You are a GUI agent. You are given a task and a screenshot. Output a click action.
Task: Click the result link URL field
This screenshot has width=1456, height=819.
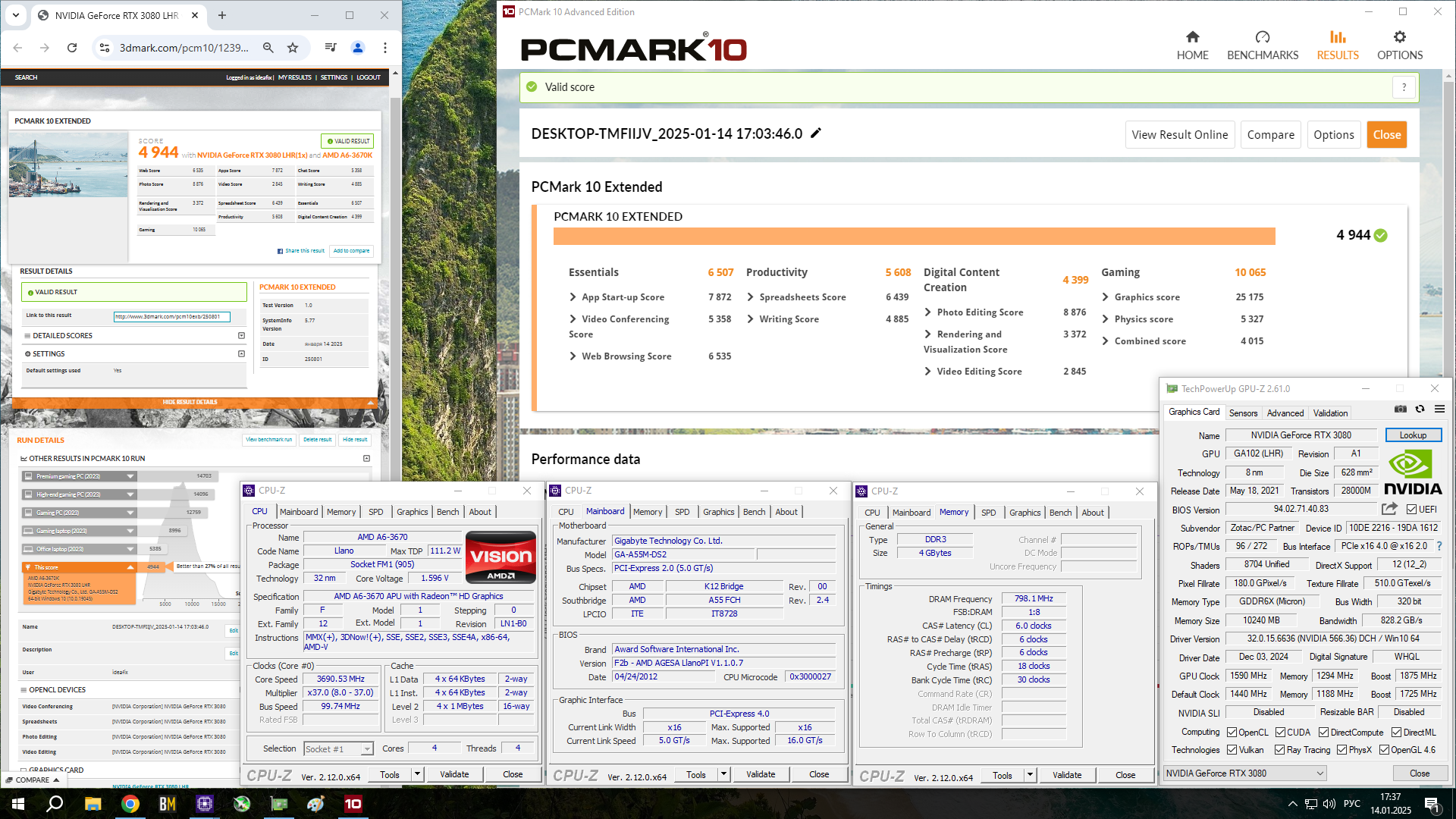[x=171, y=317]
